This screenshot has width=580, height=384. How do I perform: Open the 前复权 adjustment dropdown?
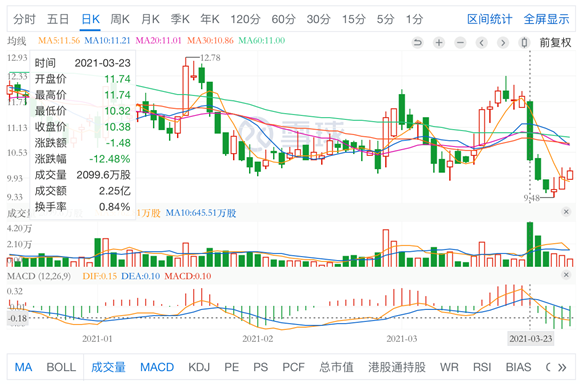(555, 43)
